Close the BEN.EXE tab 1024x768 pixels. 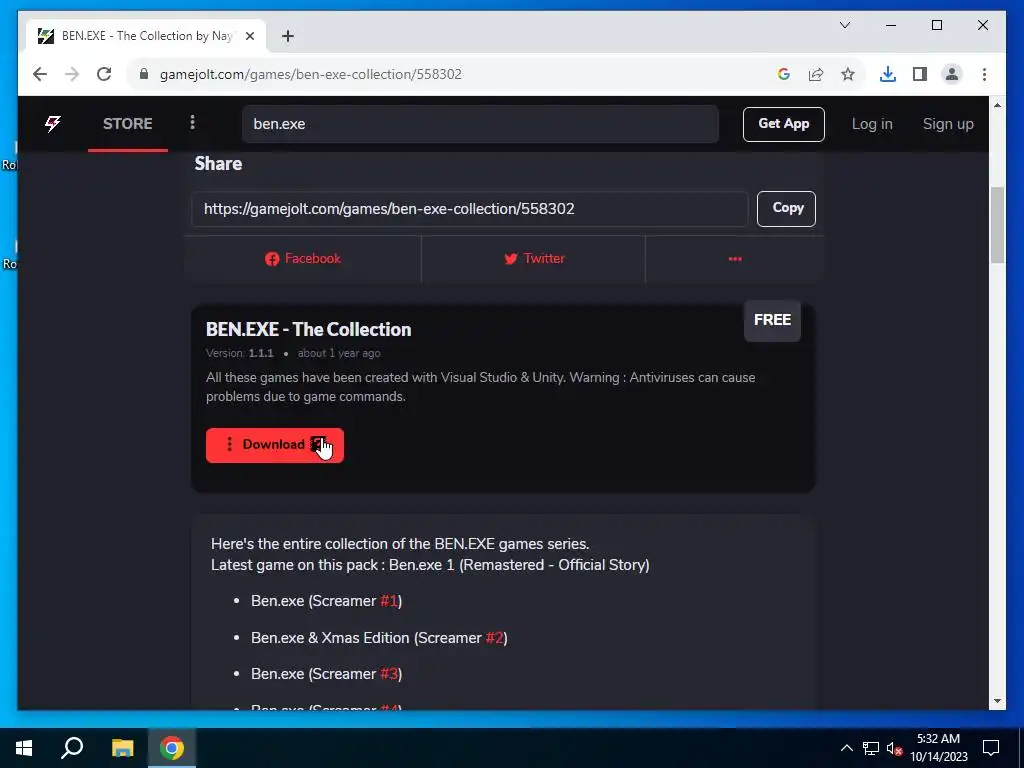click(249, 36)
